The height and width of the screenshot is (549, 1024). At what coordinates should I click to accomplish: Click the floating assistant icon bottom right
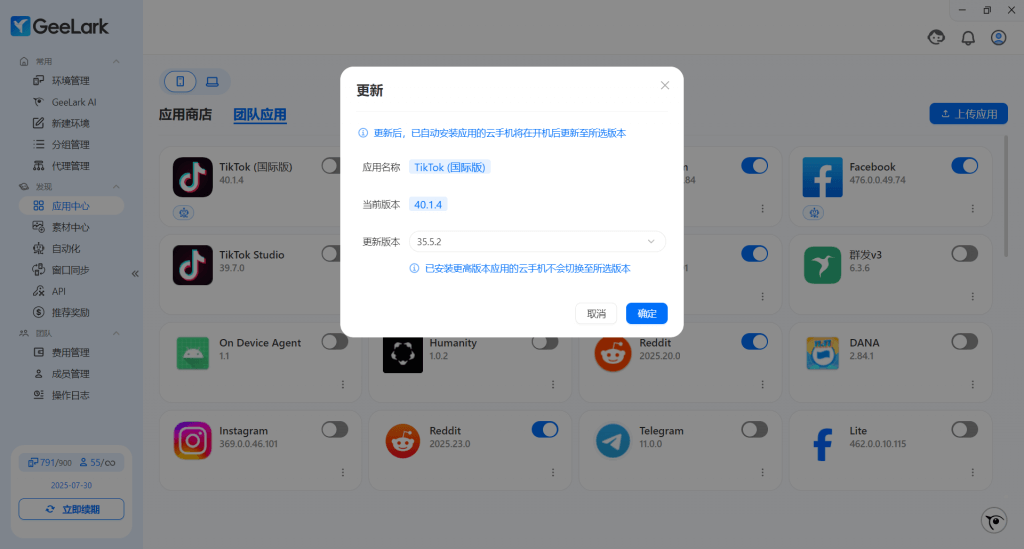pyautogui.click(x=993, y=520)
